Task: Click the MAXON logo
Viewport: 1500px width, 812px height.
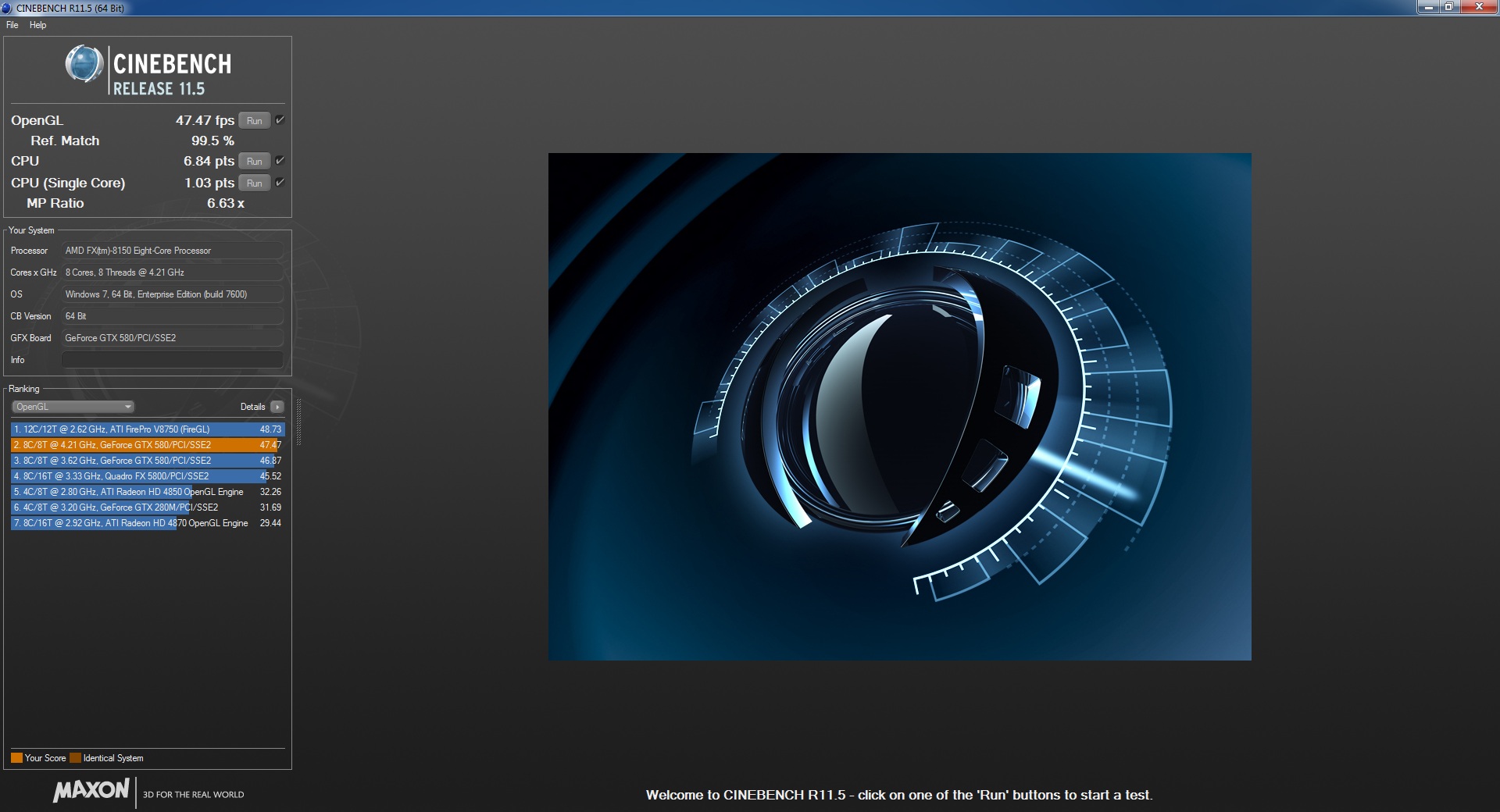Action: tap(91, 790)
